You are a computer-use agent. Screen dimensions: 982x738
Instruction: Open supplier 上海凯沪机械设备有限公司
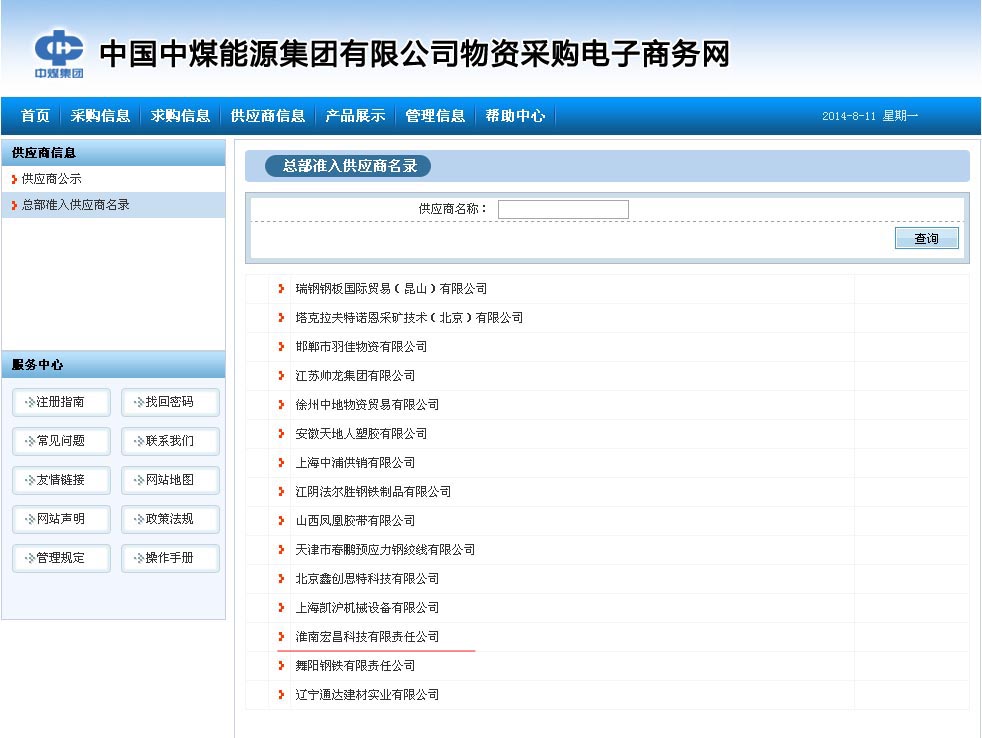tap(367, 608)
